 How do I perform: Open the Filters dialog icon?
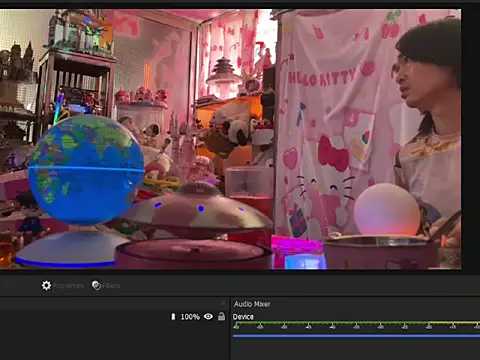click(96, 285)
